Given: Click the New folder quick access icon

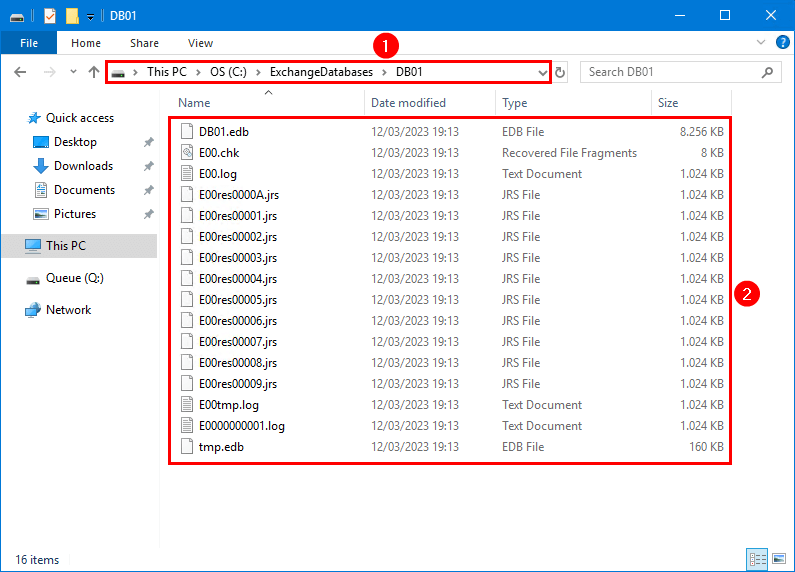Looking at the screenshot, I should [x=72, y=16].
